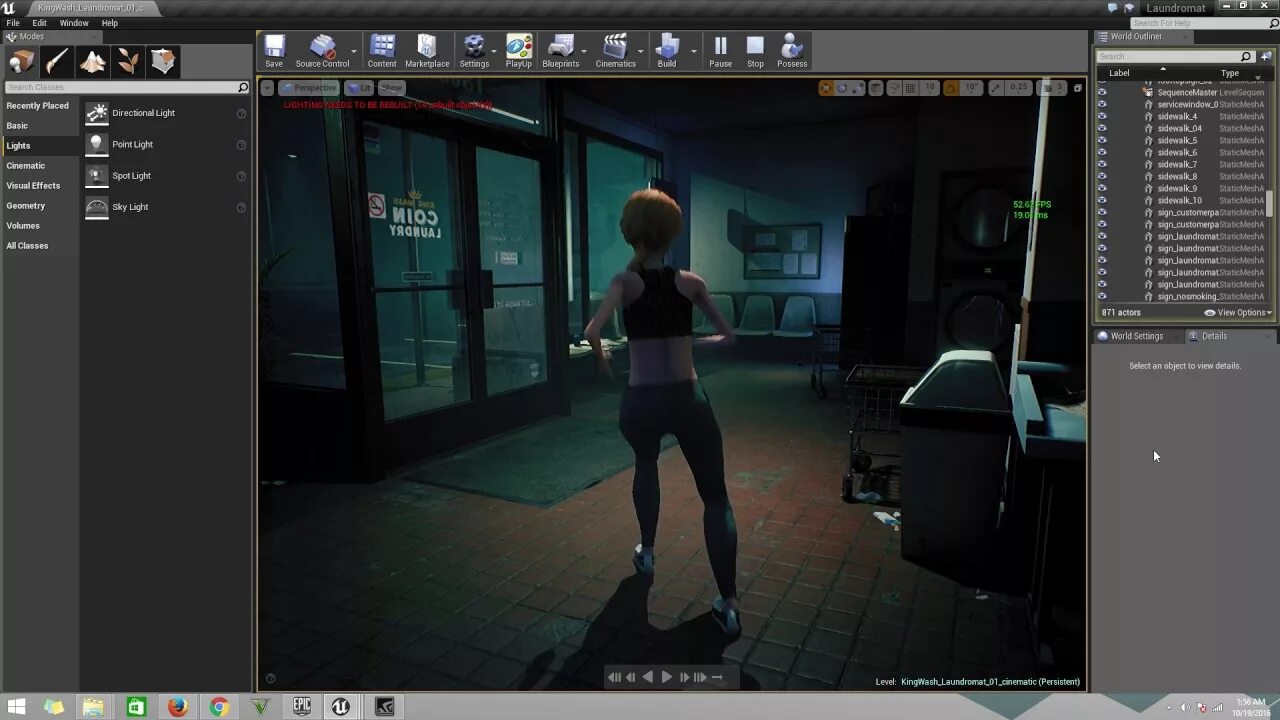The image size is (1280, 720).
Task: Select the Geometry Editing mode icon
Action: point(164,62)
